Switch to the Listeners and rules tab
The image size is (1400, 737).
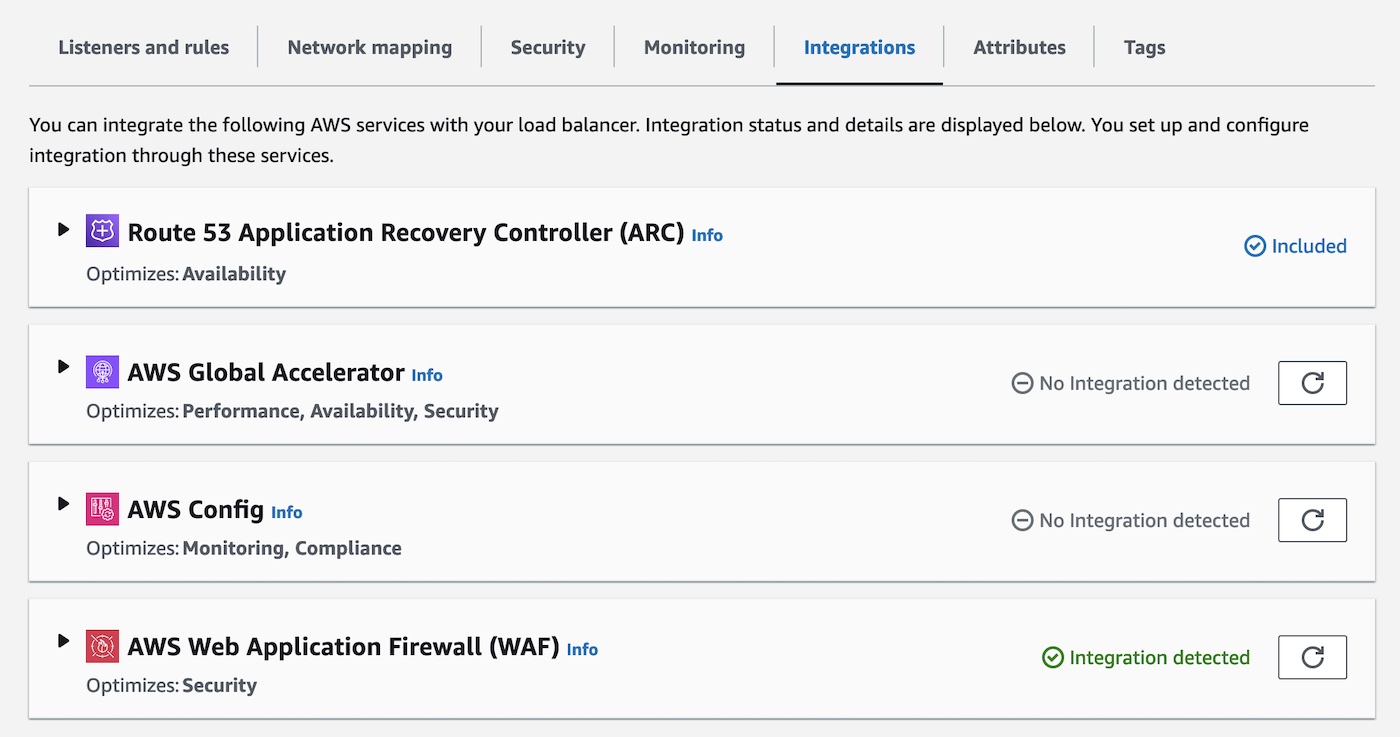coord(143,47)
